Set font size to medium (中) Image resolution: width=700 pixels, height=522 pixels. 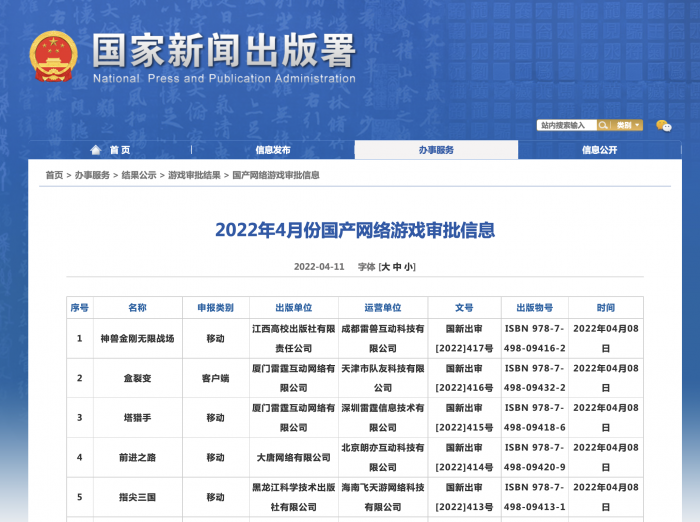click(x=397, y=267)
